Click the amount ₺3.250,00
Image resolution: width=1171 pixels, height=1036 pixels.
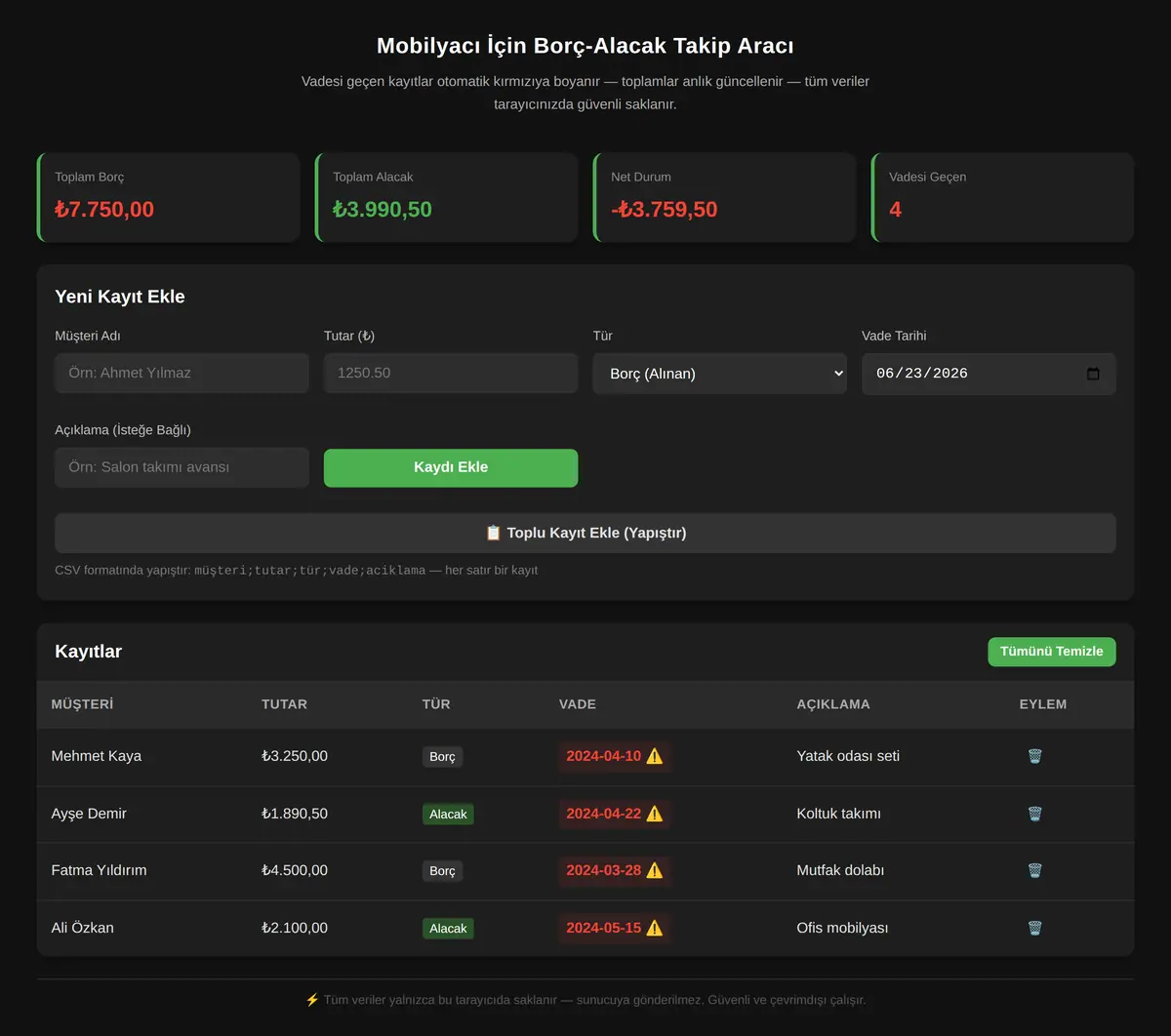295,756
